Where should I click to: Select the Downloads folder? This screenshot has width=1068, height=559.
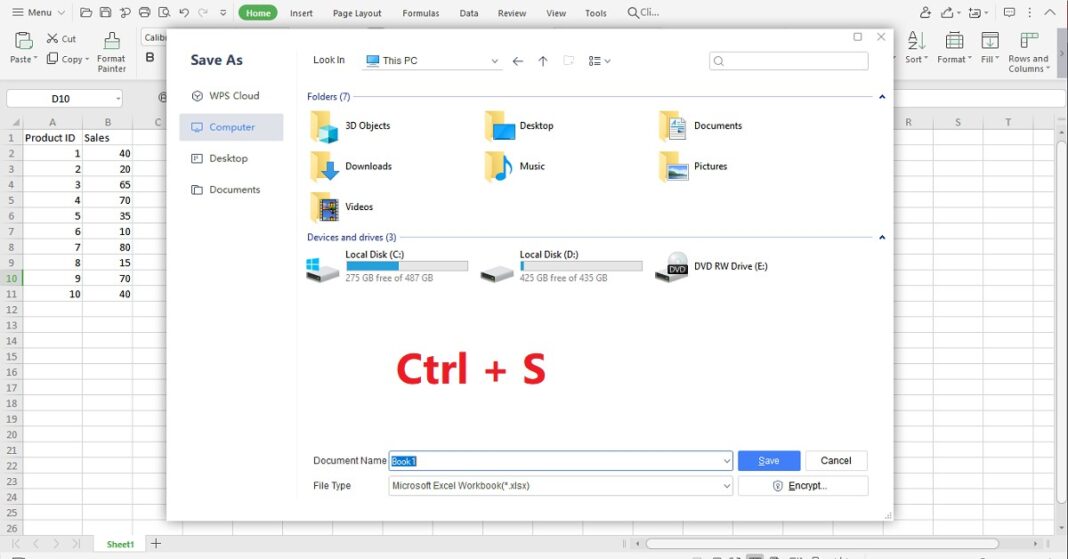351,167
